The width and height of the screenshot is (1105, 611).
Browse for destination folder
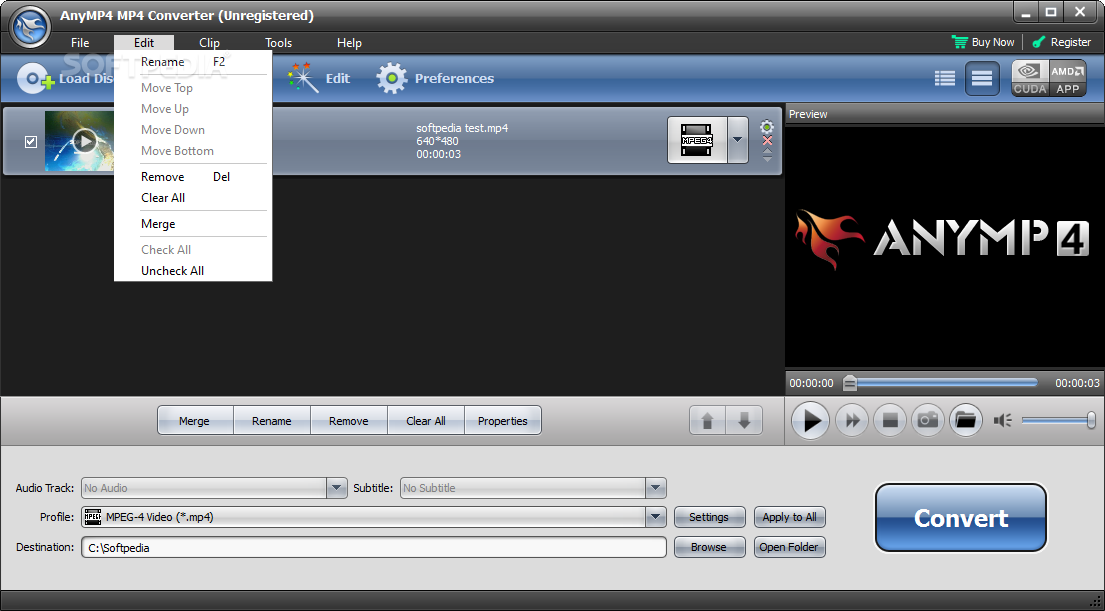tap(709, 547)
